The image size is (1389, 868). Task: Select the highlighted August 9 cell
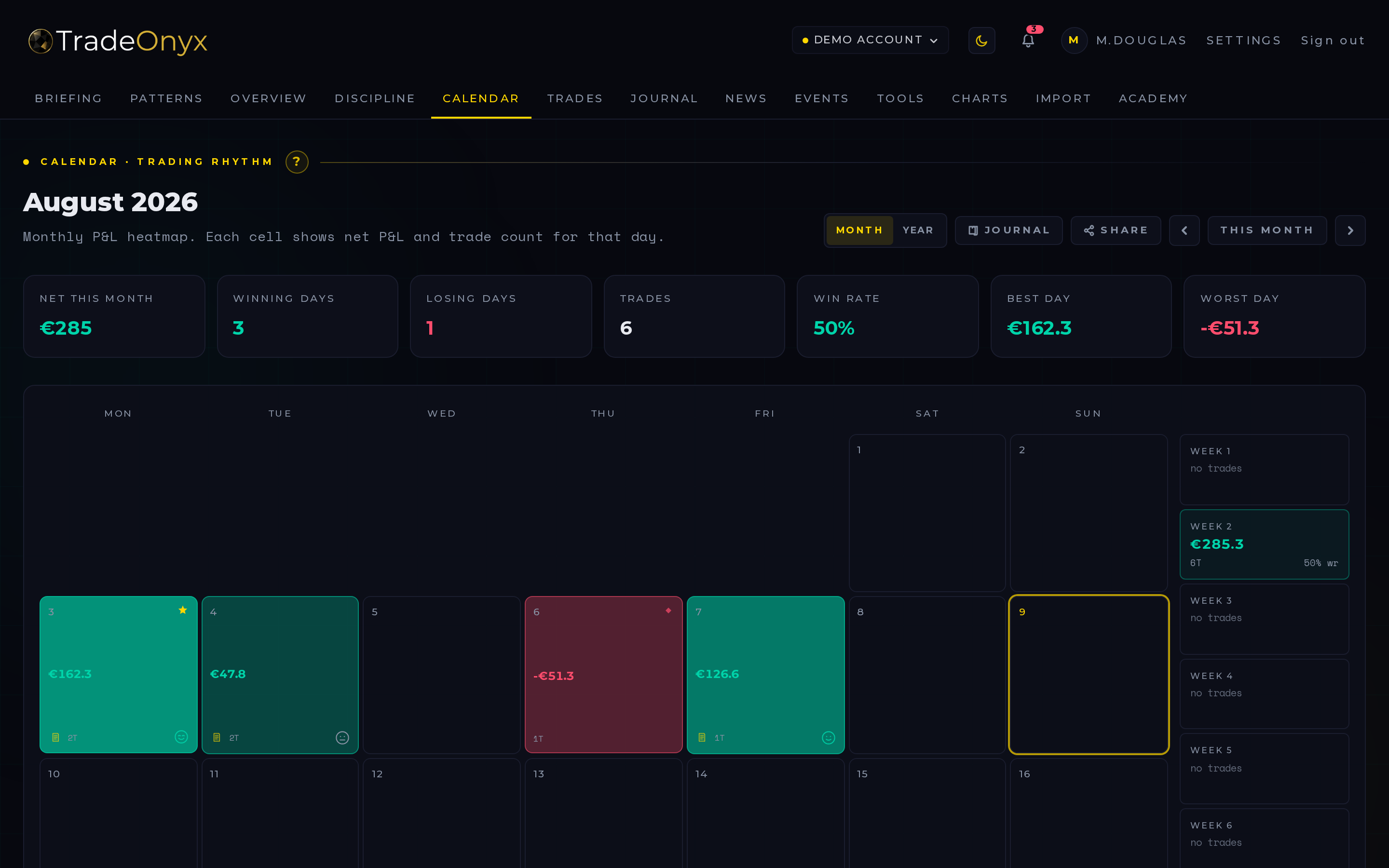(x=1089, y=675)
